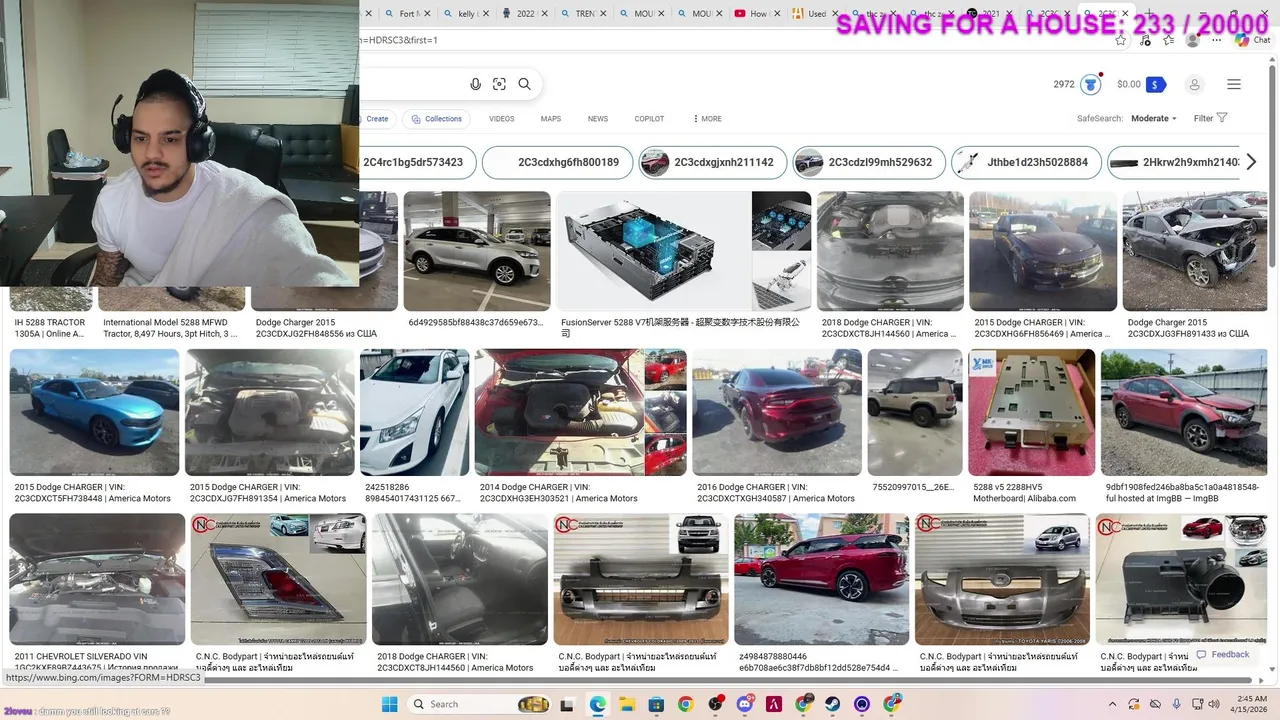Open the Bing account profile icon
The image size is (1280, 720).
(1194, 84)
